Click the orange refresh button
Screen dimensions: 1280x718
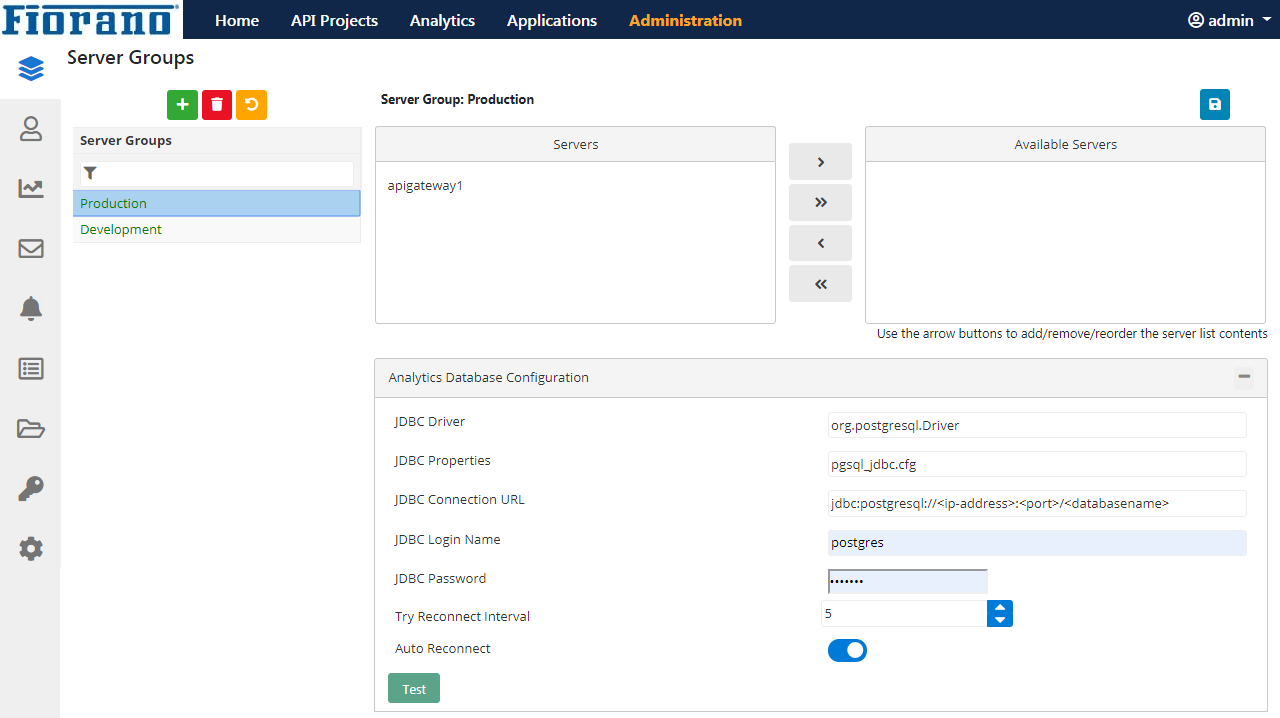(x=251, y=105)
